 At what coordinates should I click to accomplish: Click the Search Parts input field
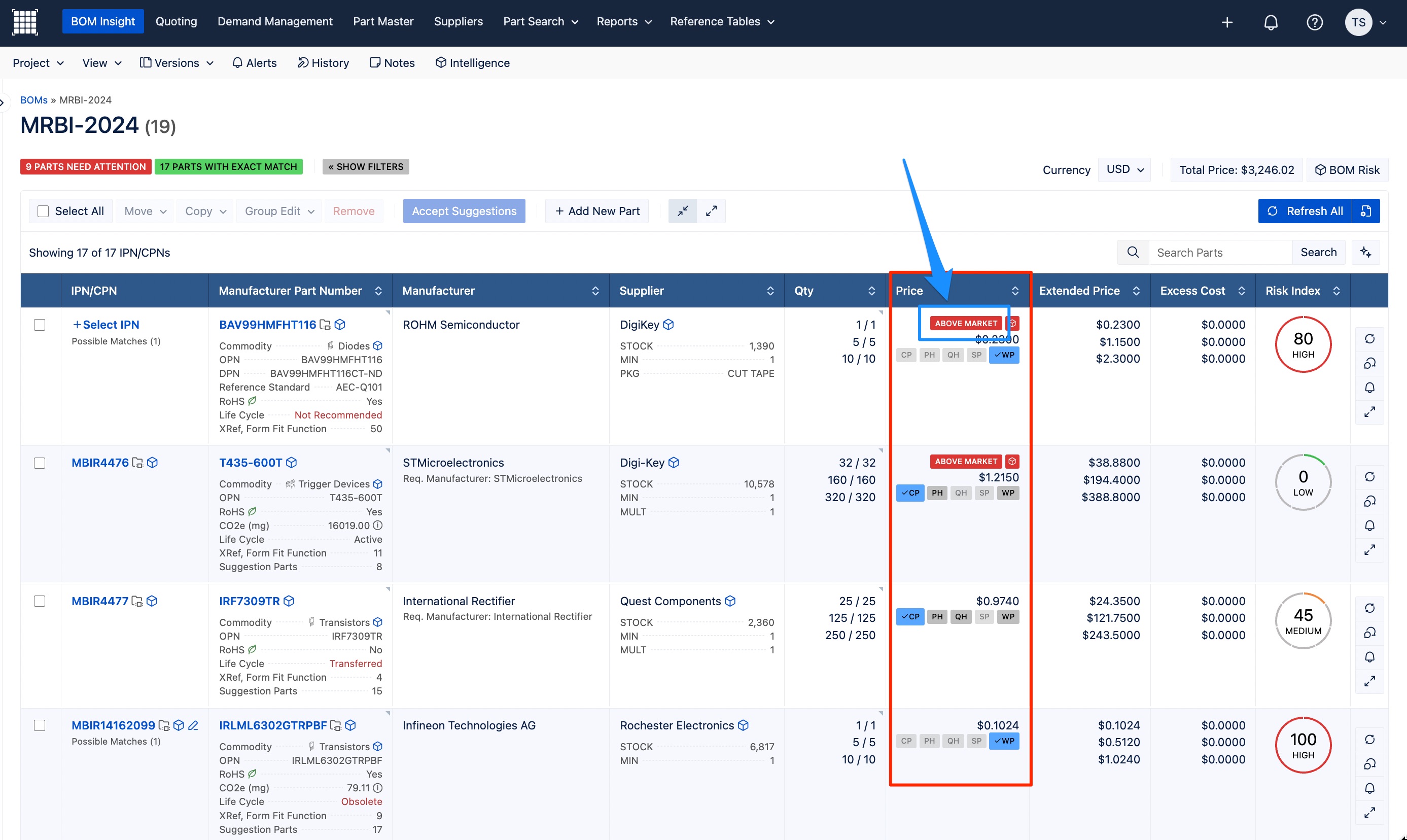click(x=1220, y=253)
